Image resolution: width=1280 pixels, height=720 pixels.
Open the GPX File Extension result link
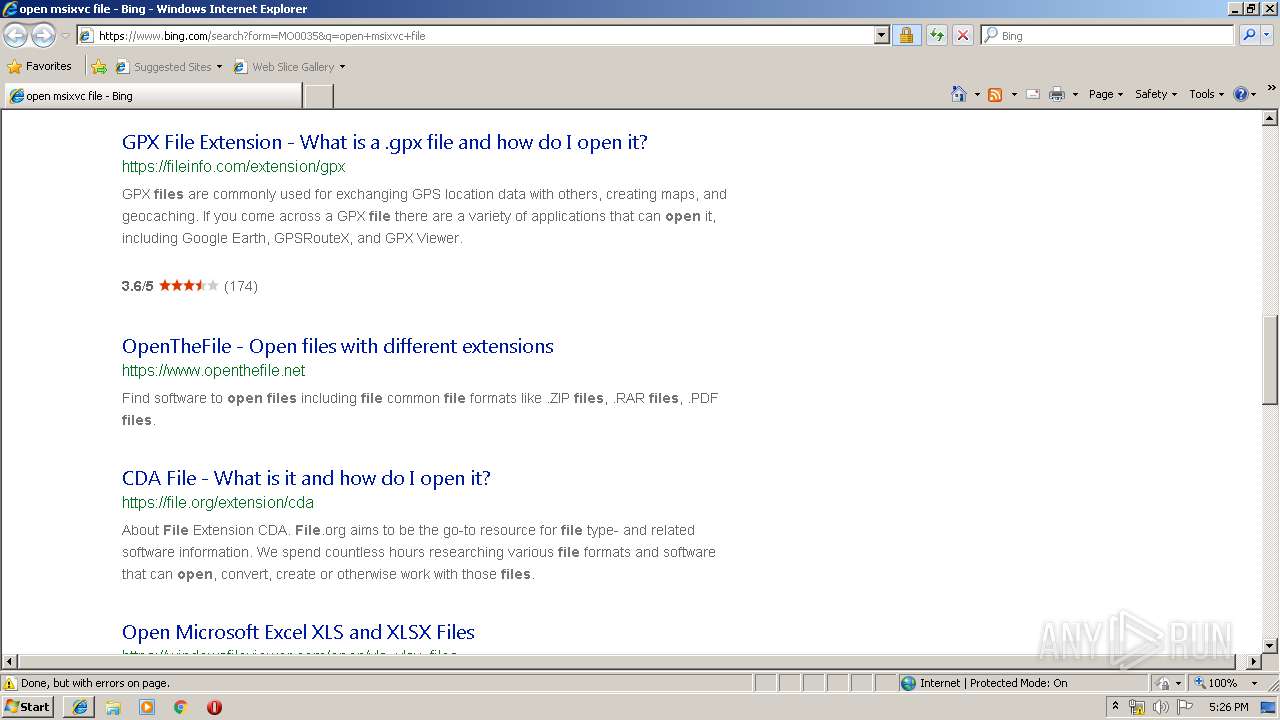385,142
